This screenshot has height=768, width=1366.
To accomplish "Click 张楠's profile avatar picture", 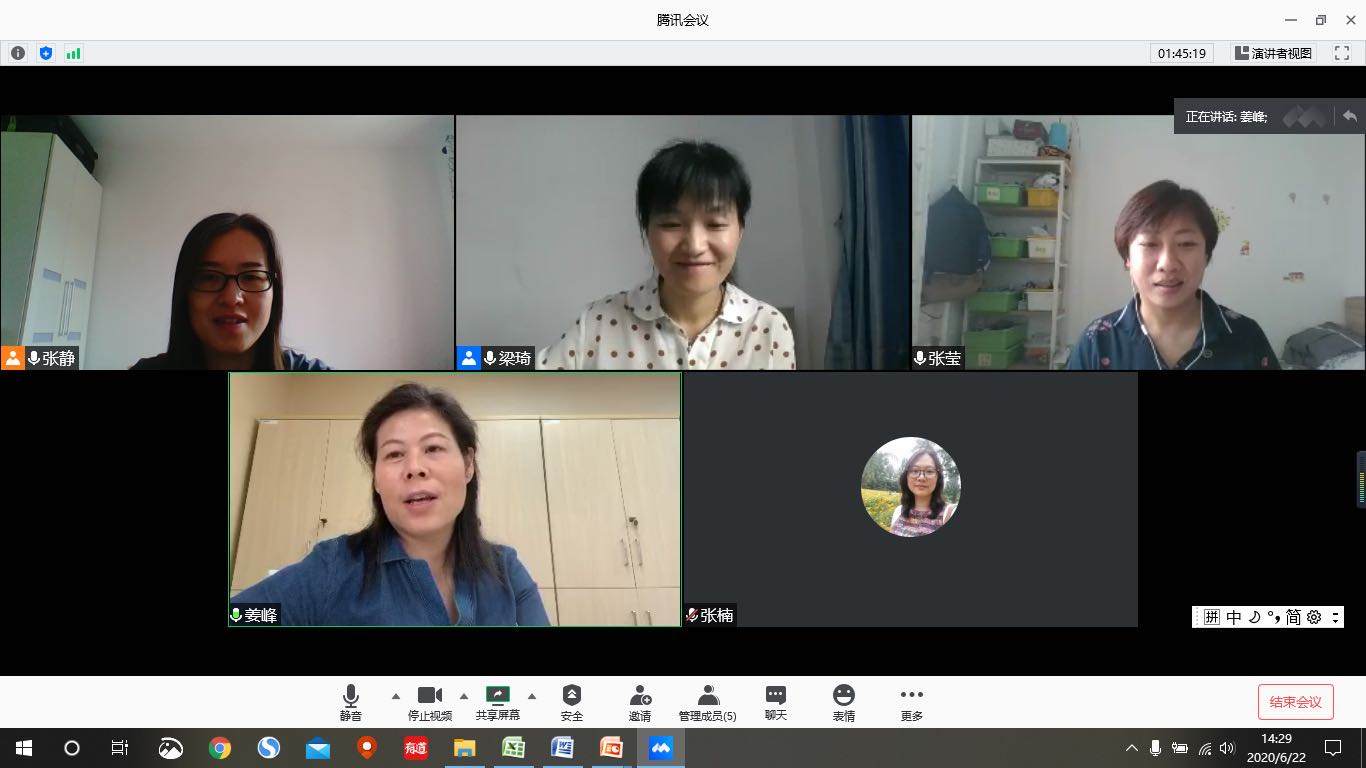I will tap(911, 487).
